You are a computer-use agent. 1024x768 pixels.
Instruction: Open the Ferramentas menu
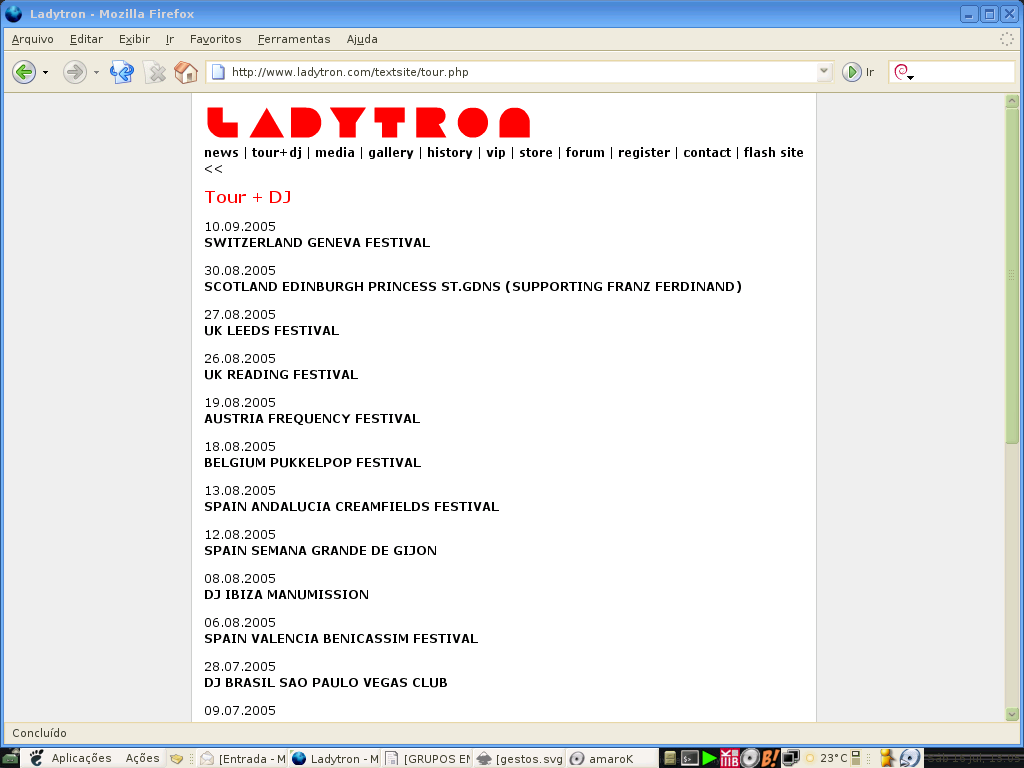click(294, 39)
